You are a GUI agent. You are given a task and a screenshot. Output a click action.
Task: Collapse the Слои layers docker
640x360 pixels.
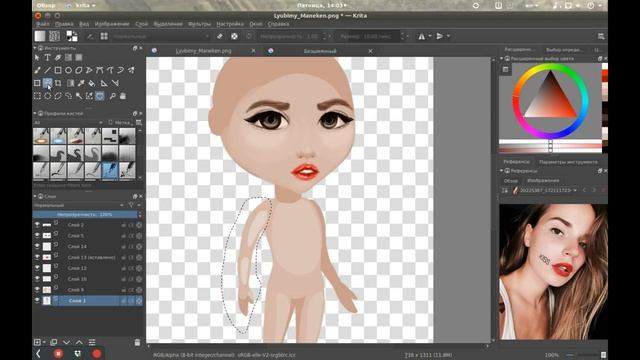(x=35, y=196)
